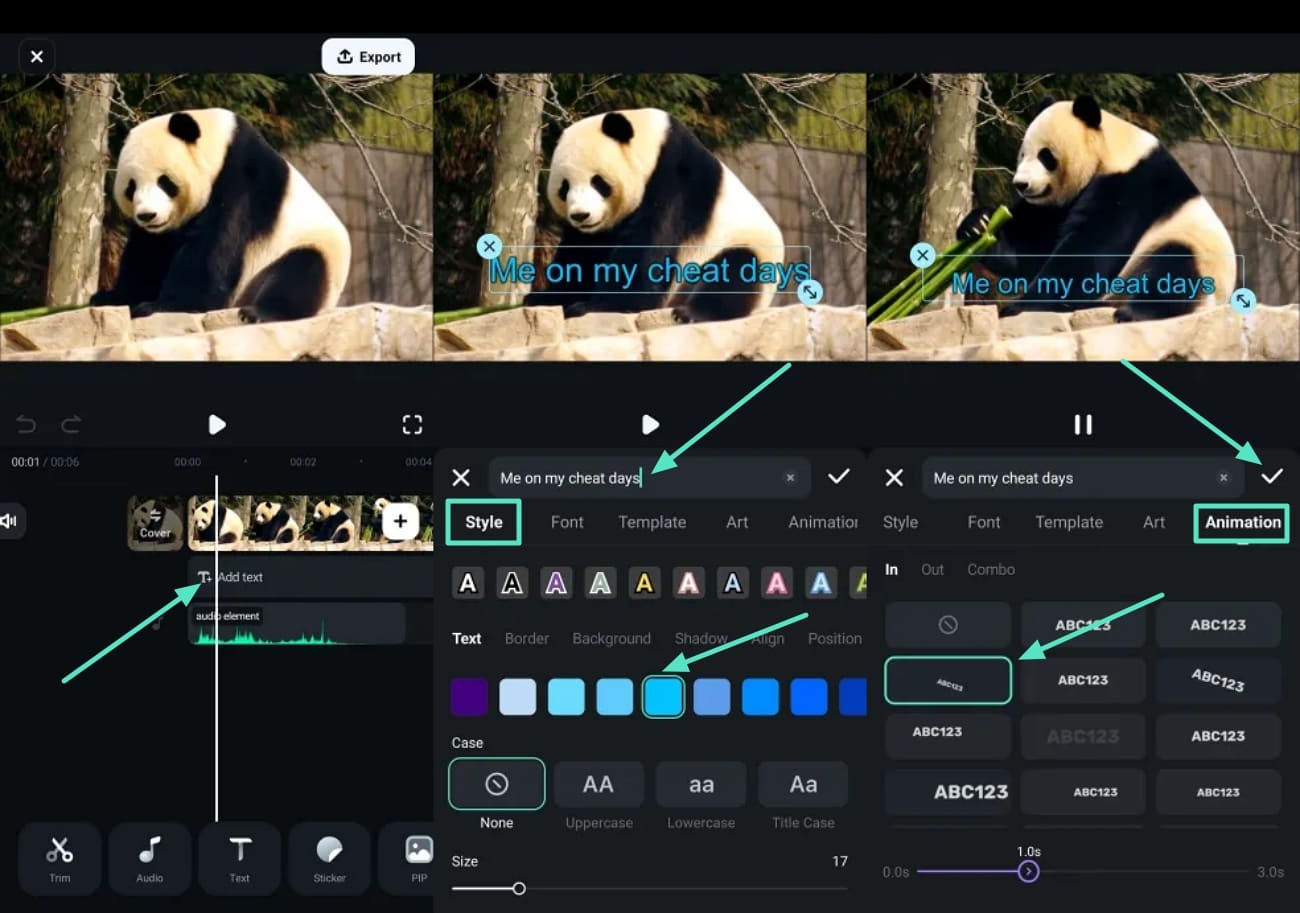Mute the track with speaker icon
Screen dimensions: 1300x913
(9, 521)
